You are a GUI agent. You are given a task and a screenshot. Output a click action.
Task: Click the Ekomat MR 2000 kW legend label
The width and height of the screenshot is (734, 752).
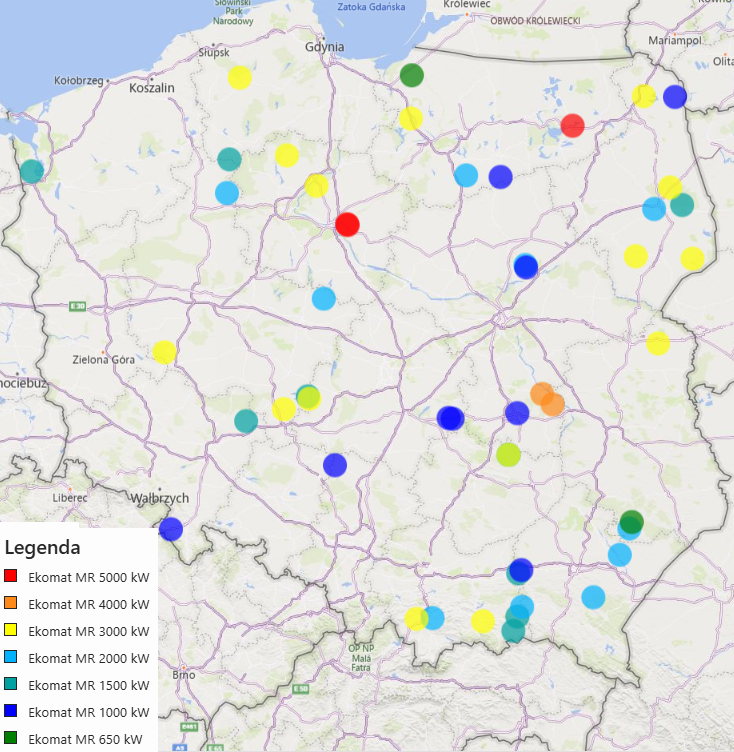(x=89, y=658)
